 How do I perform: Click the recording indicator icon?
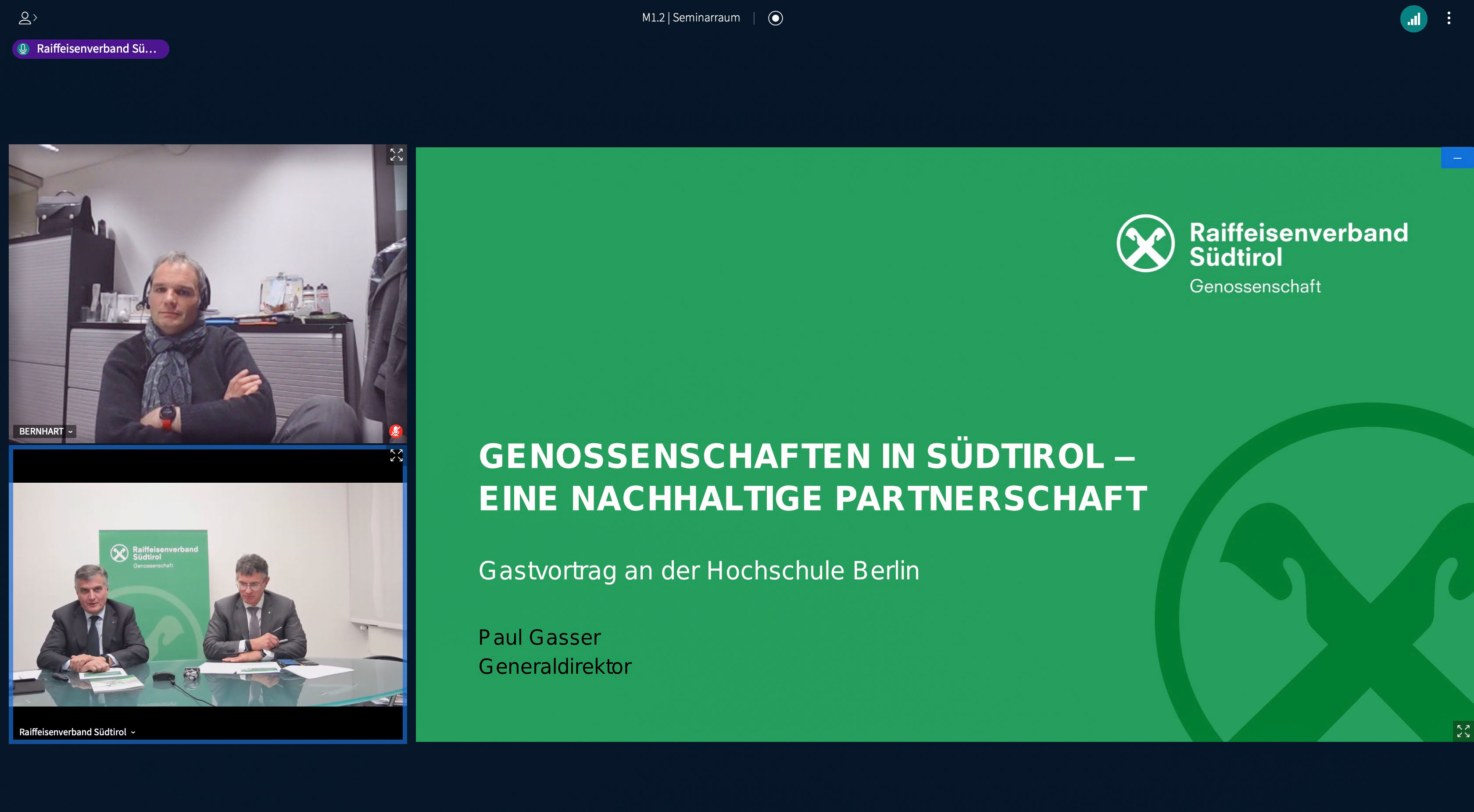pyautogui.click(x=775, y=18)
